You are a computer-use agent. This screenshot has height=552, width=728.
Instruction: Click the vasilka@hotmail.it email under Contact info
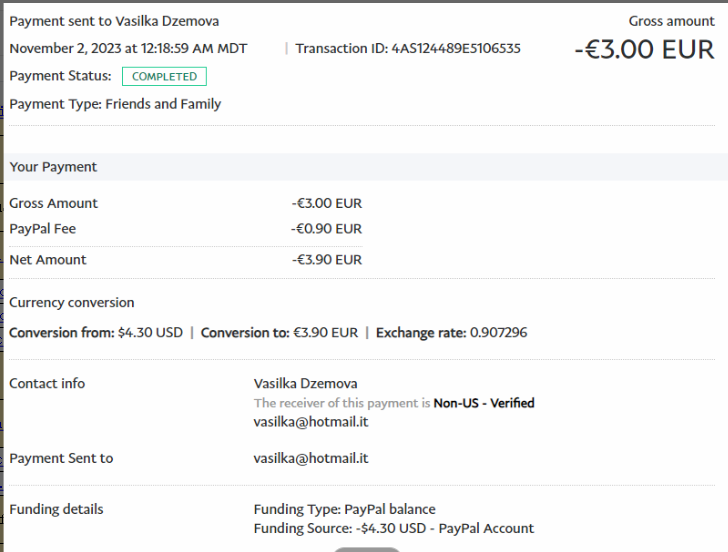[311, 422]
